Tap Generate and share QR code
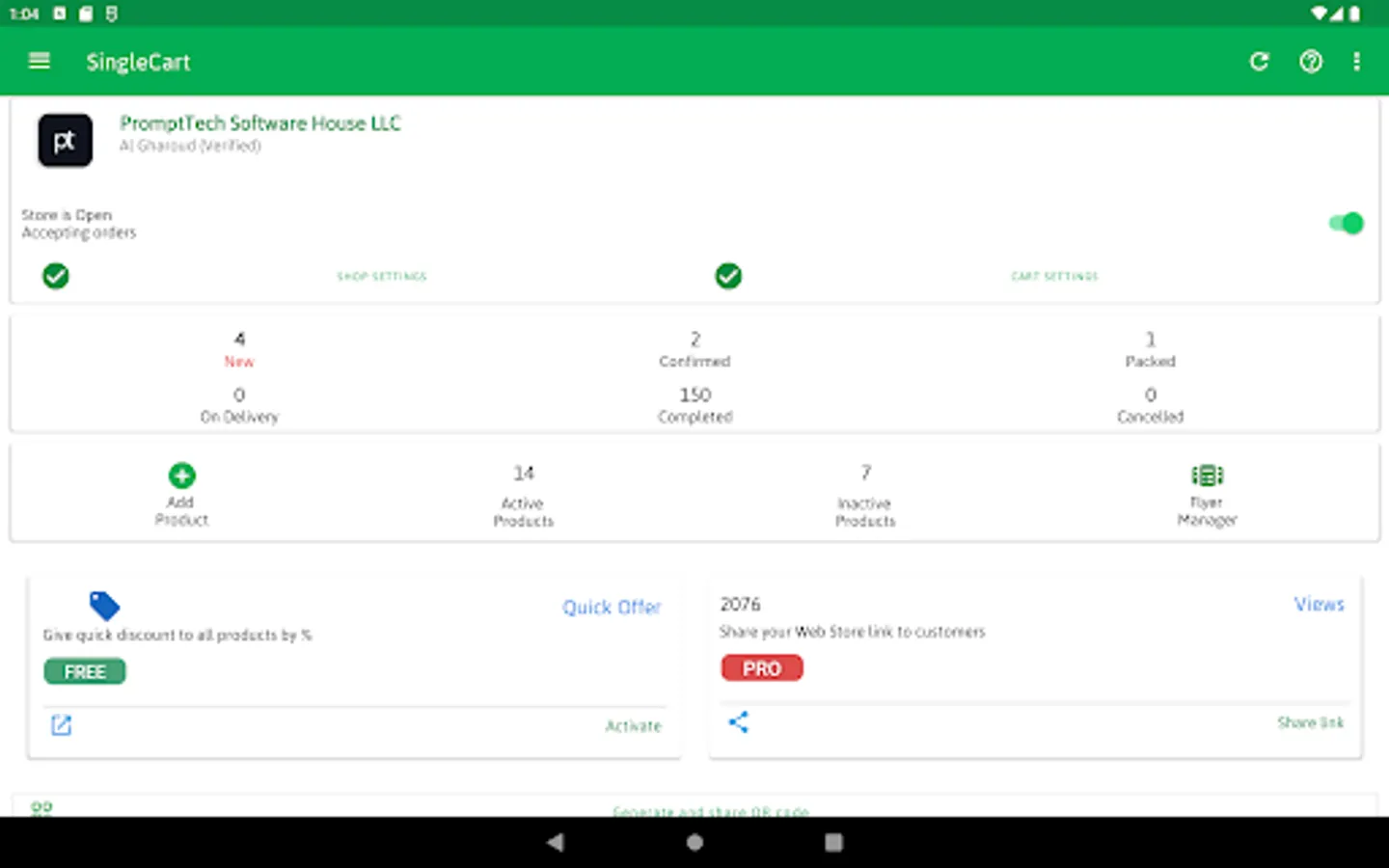The image size is (1389, 868). point(712,810)
